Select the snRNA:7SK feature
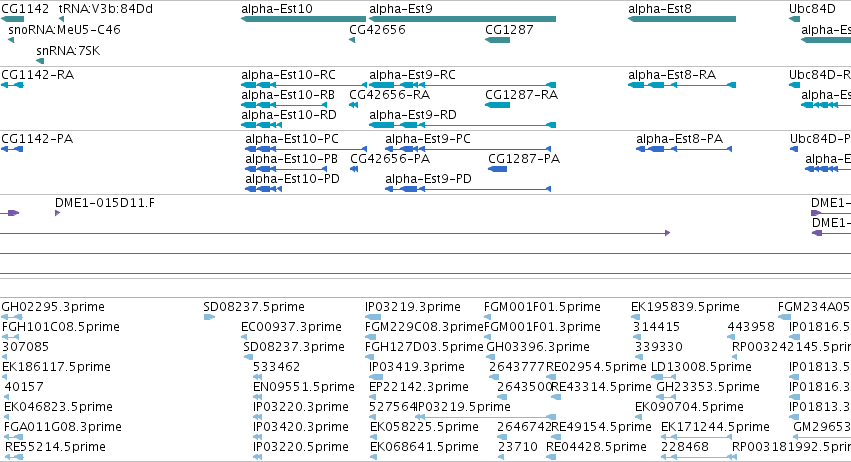This screenshot has width=851, height=462. pos(40,61)
